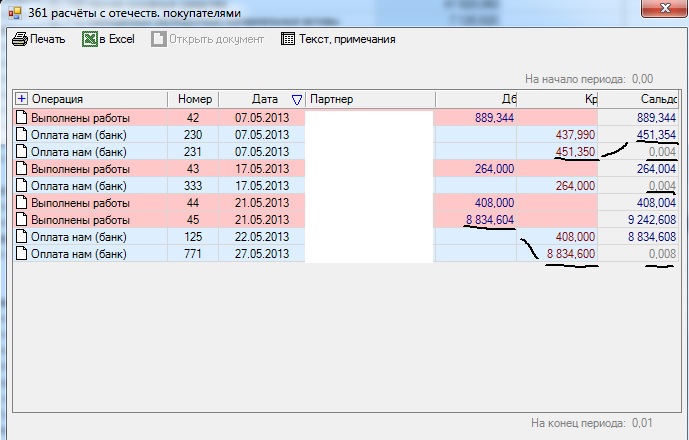
Task: Click debit value 889,344
Action: (x=494, y=118)
